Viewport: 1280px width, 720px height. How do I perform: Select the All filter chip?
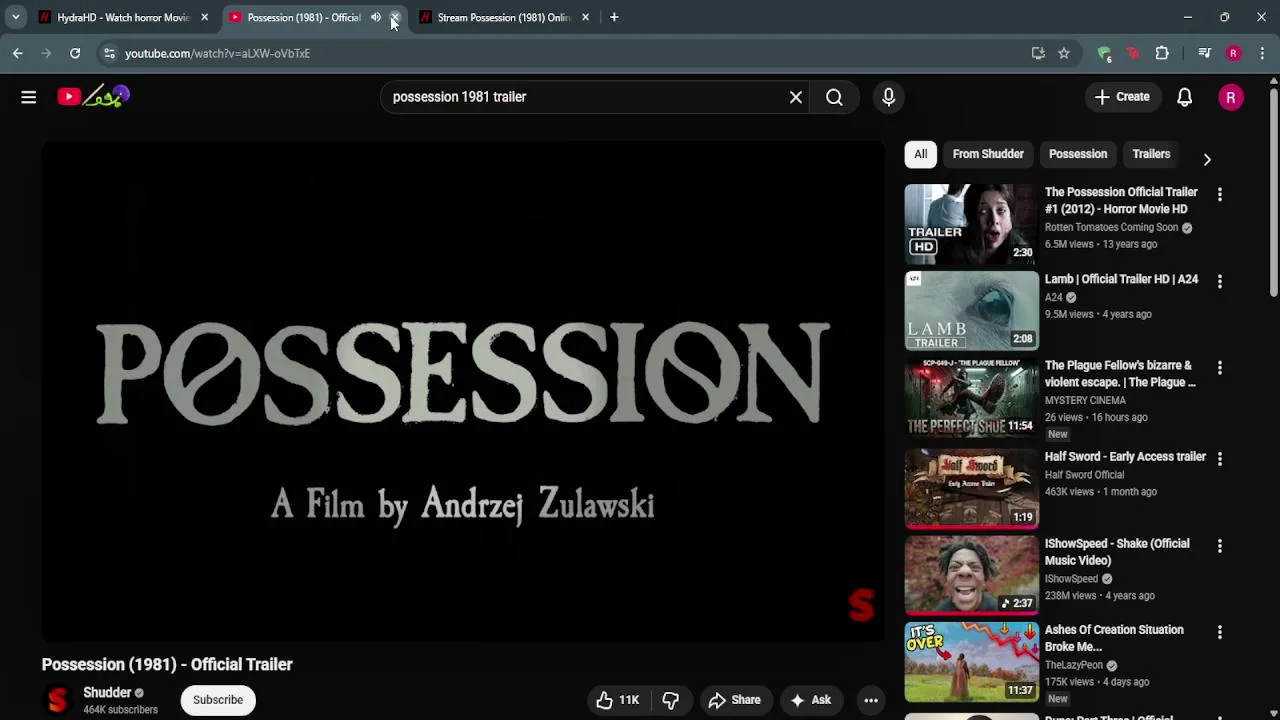920,154
